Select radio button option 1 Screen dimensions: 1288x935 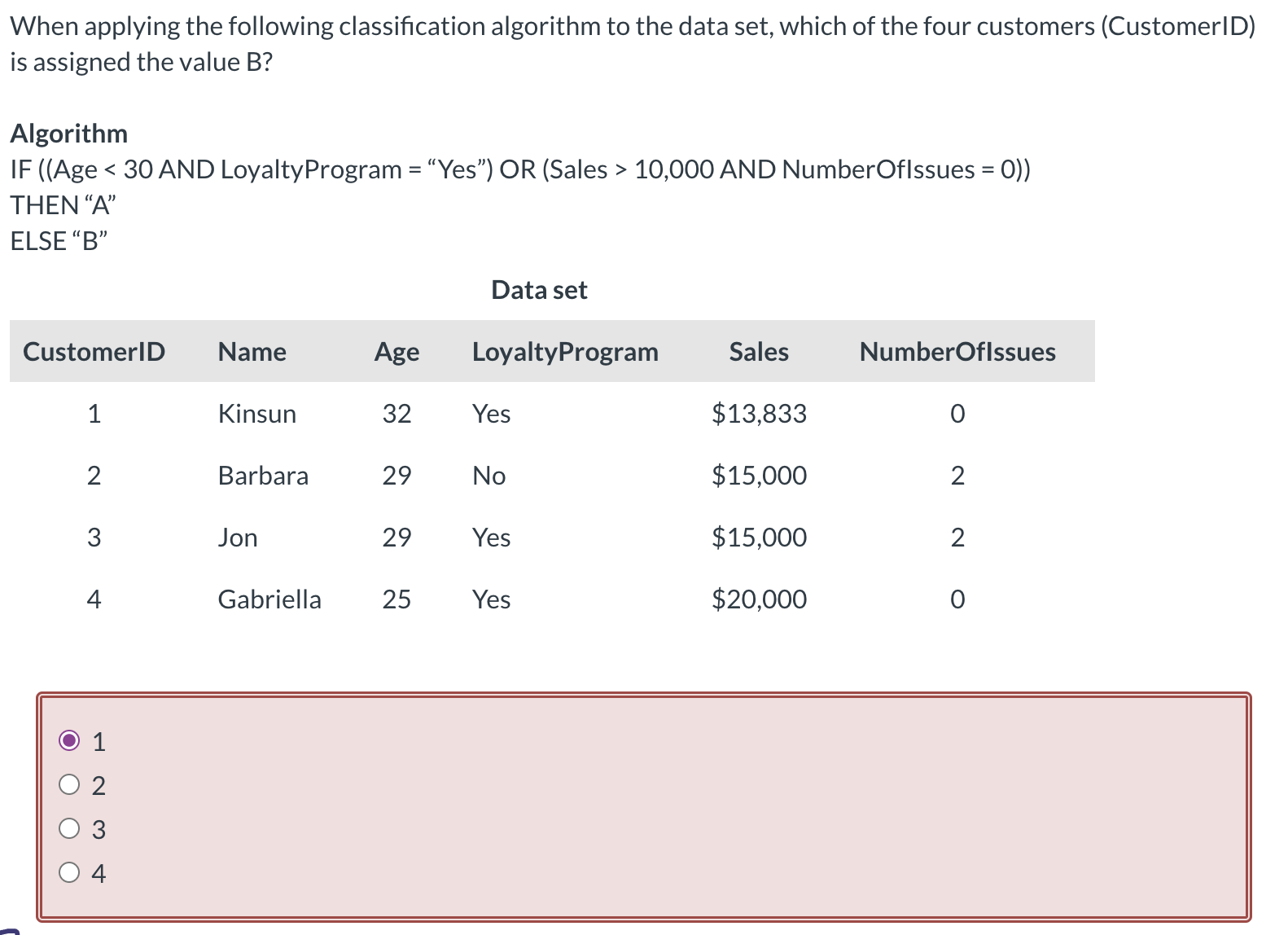(70, 741)
